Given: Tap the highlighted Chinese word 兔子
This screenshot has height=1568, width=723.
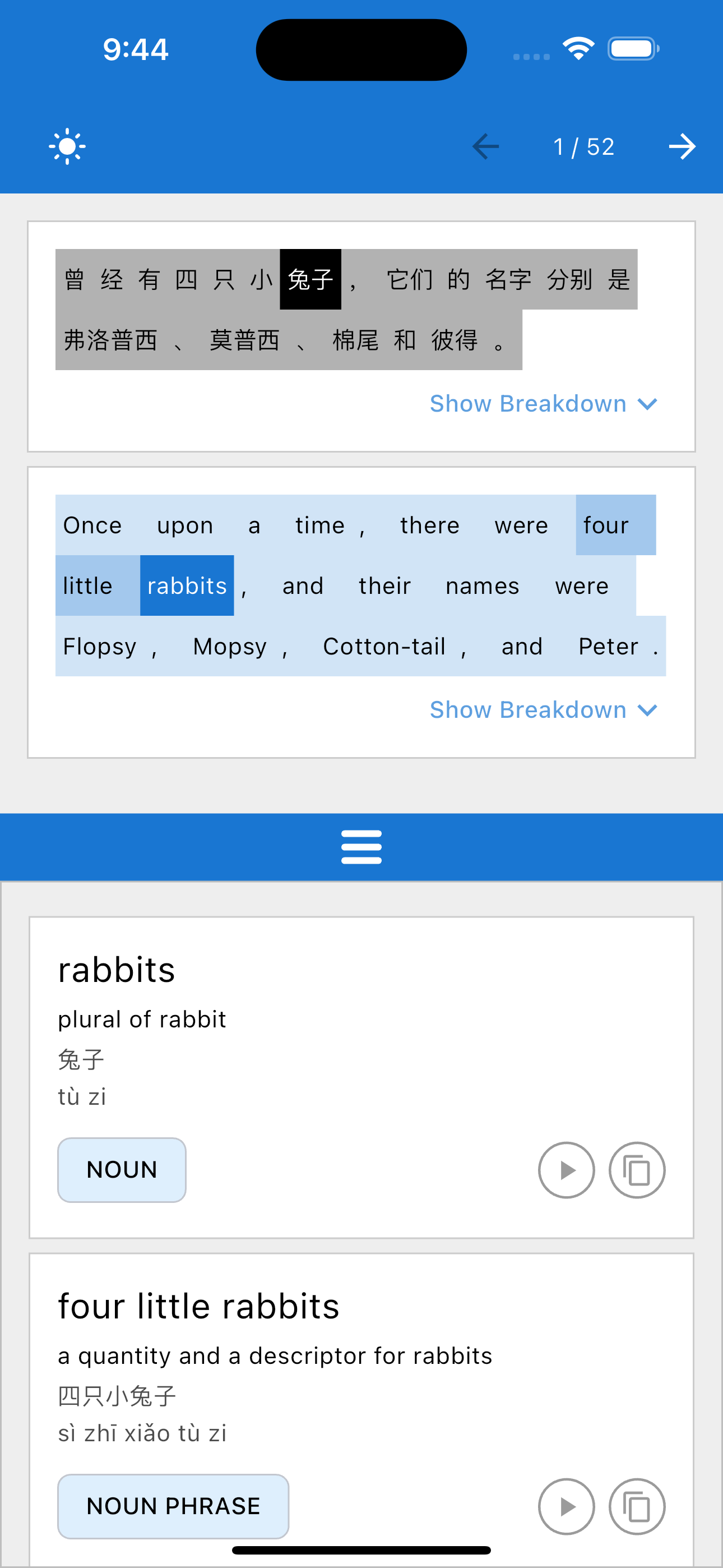Looking at the screenshot, I should [x=310, y=279].
